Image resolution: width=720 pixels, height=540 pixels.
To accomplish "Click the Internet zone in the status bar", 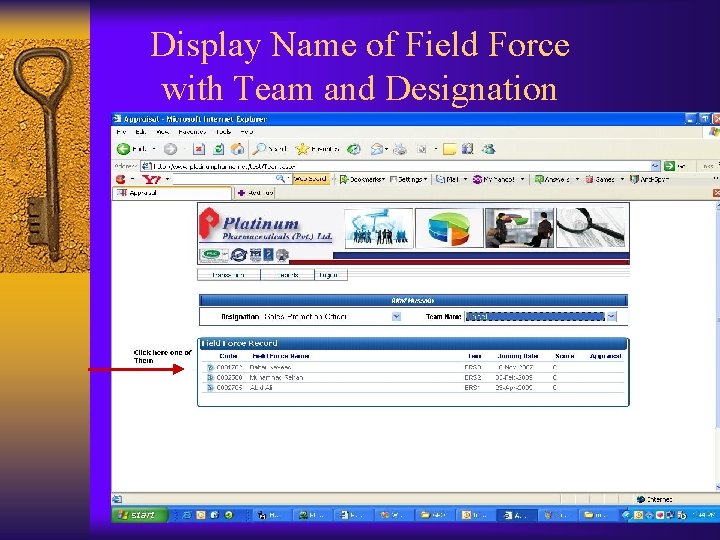I will point(655,499).
